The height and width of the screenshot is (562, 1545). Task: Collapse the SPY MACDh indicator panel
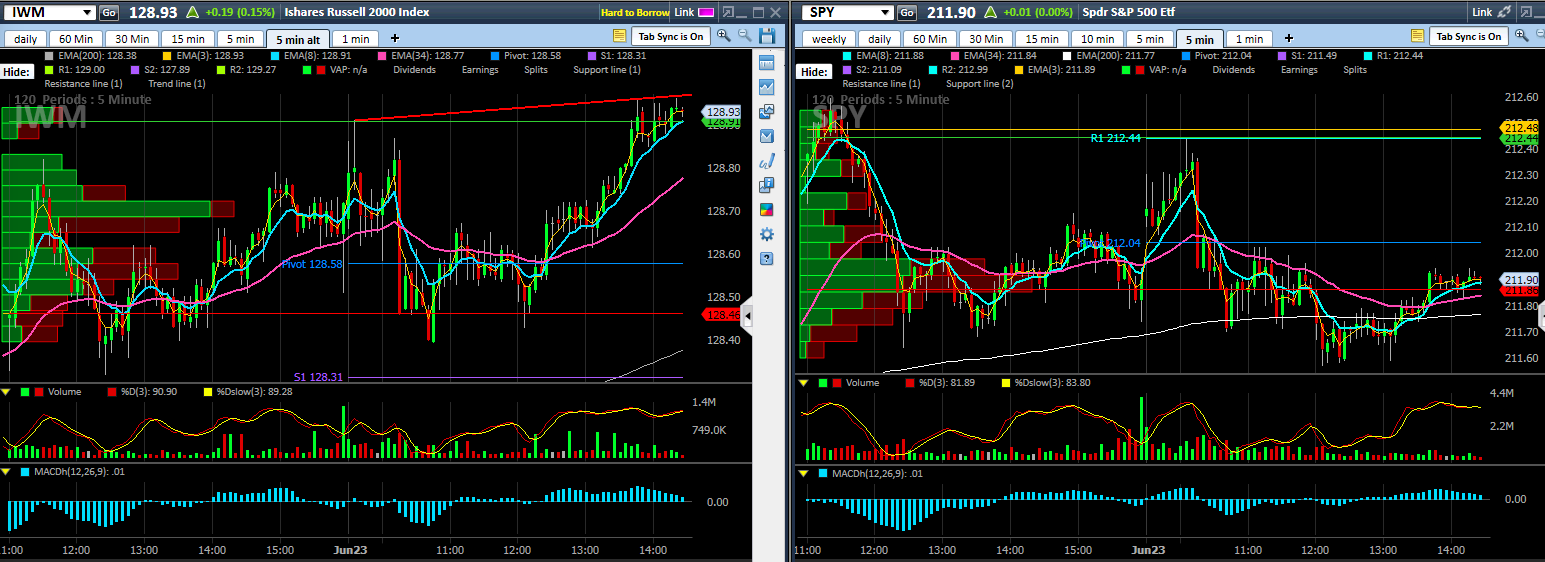click(x=802, y=472)
